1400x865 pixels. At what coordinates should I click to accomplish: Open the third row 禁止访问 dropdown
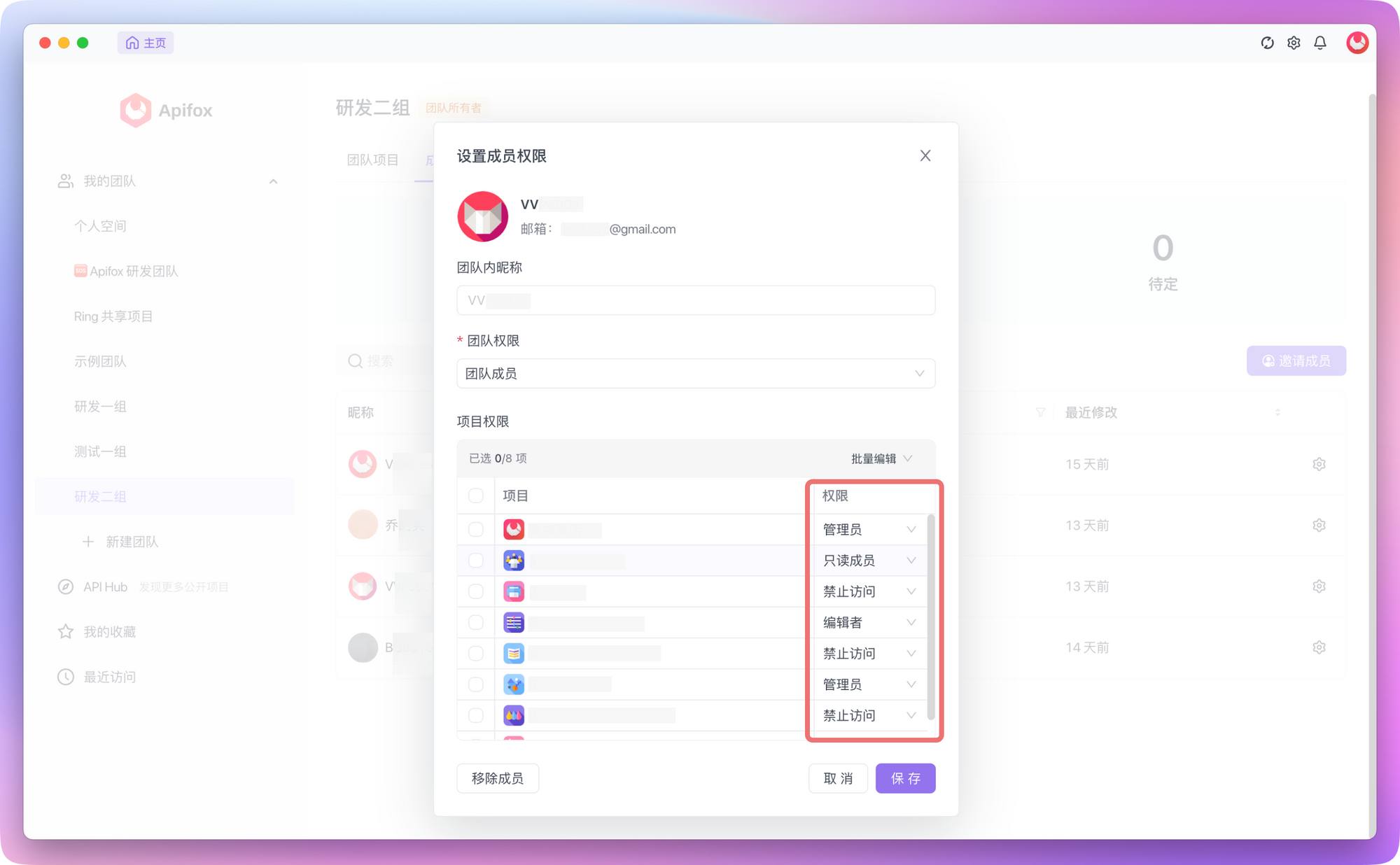(869, 591)
